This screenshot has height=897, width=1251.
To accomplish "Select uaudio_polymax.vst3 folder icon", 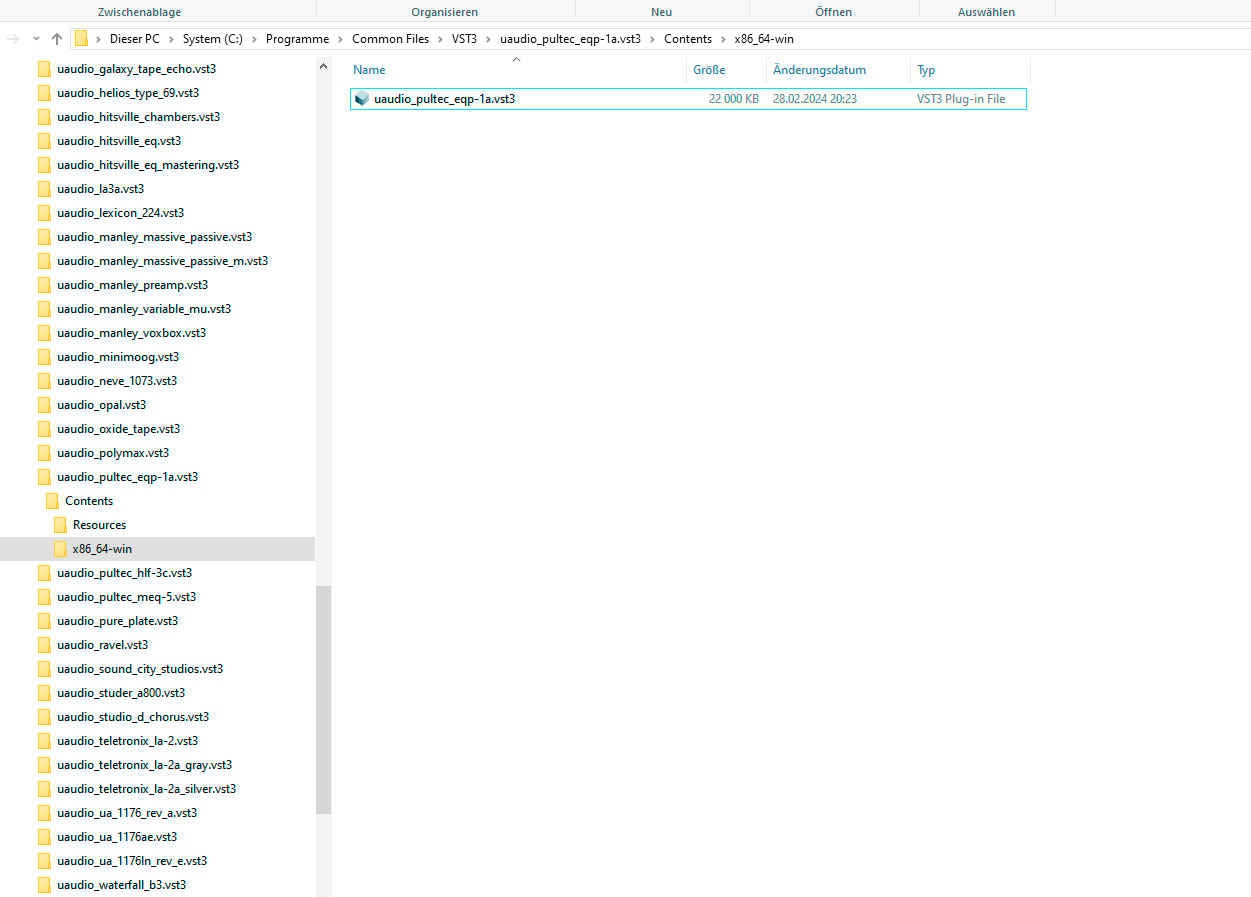I will 44,453.
